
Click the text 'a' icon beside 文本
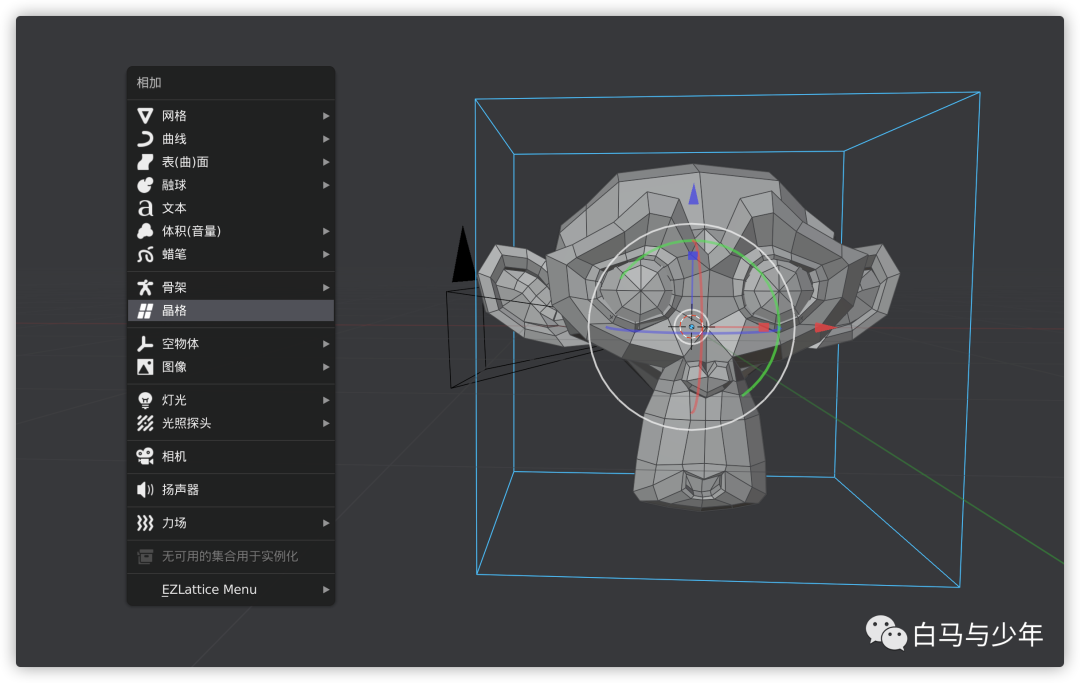(x=145, y=208)
